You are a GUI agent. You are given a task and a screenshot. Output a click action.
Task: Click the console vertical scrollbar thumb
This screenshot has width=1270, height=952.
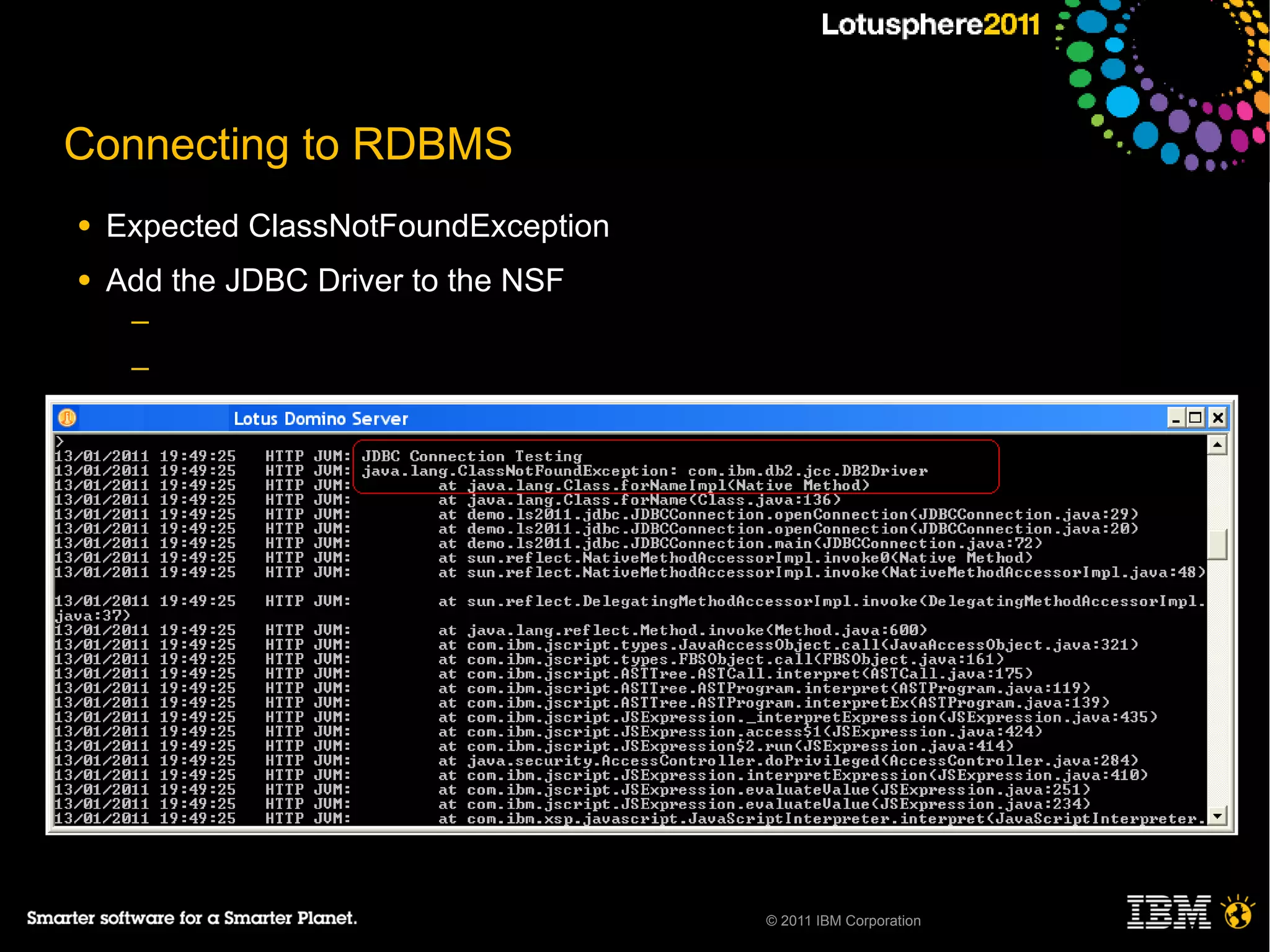(x=1217, y=544)
